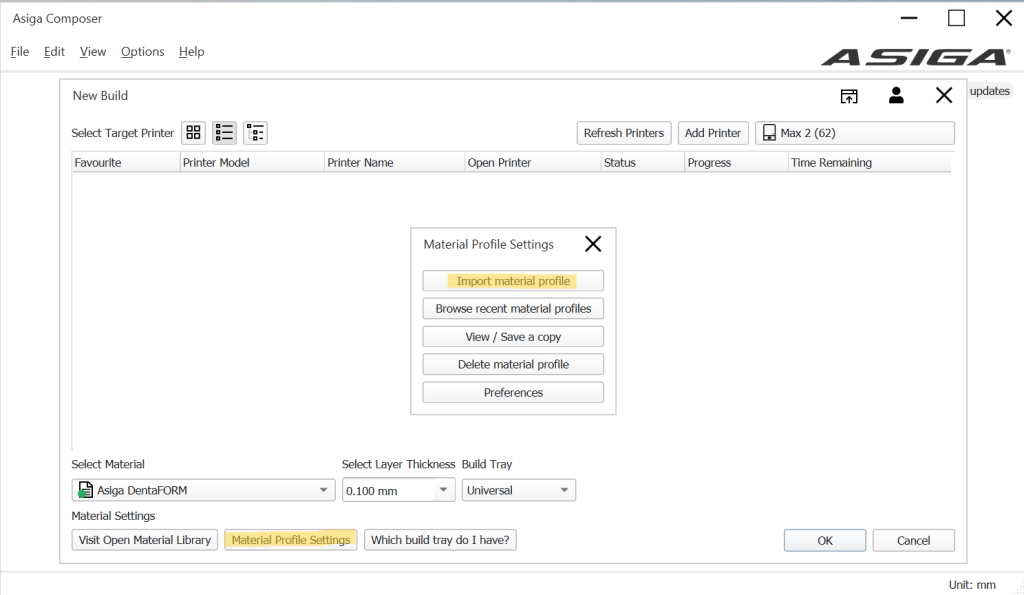Minimize the Asiga Composer window

click(909, 18)
